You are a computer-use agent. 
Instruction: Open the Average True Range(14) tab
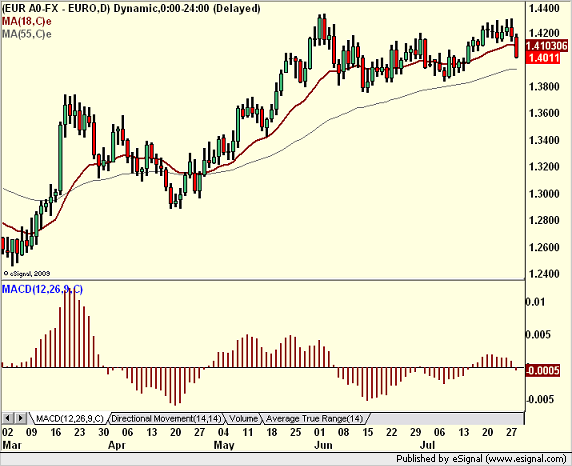pyautogui.click(x=314, y=419)
